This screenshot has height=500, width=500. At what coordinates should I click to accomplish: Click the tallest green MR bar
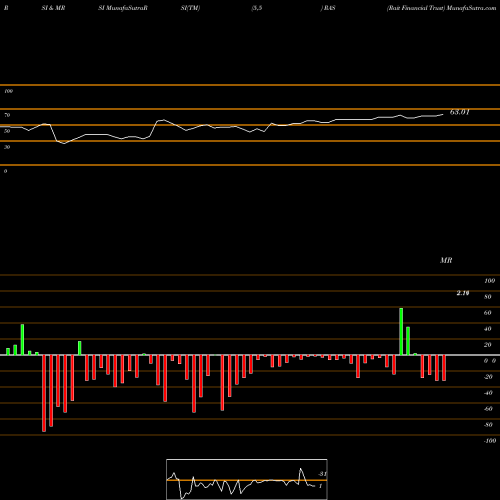point(401,331)
